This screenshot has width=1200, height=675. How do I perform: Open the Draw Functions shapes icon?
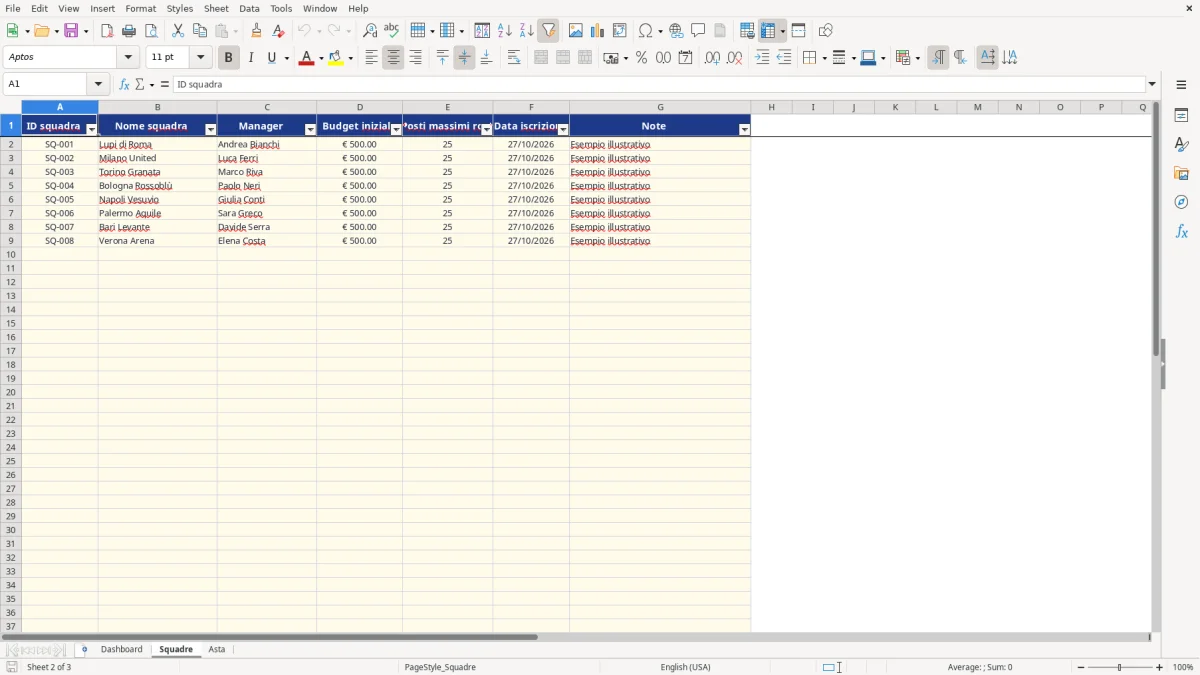pos(826,31)
